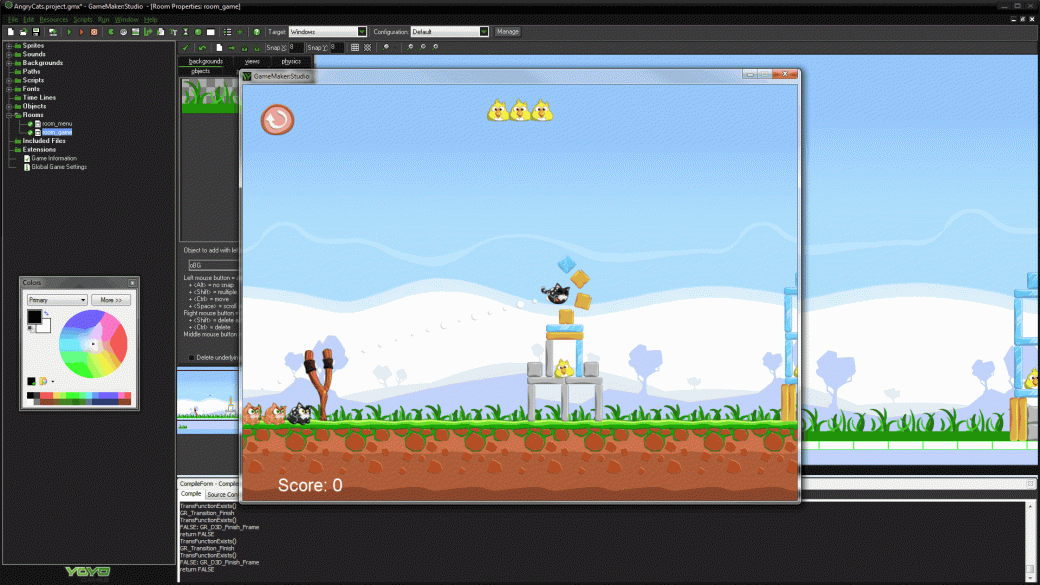Switch to the backgrounds tab
This screenshot has height=585, width=1040.
point(206,61)
